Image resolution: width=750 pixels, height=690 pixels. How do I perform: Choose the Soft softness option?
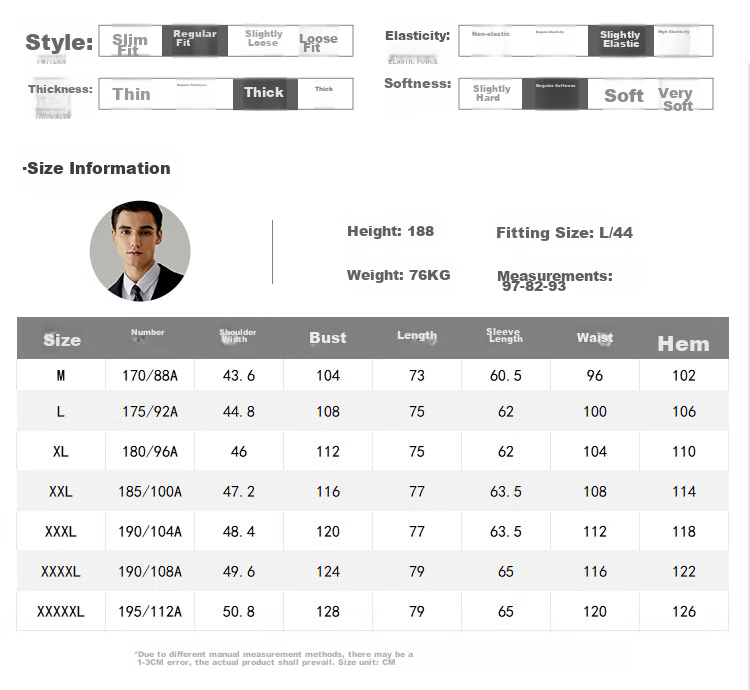point(623,95)
